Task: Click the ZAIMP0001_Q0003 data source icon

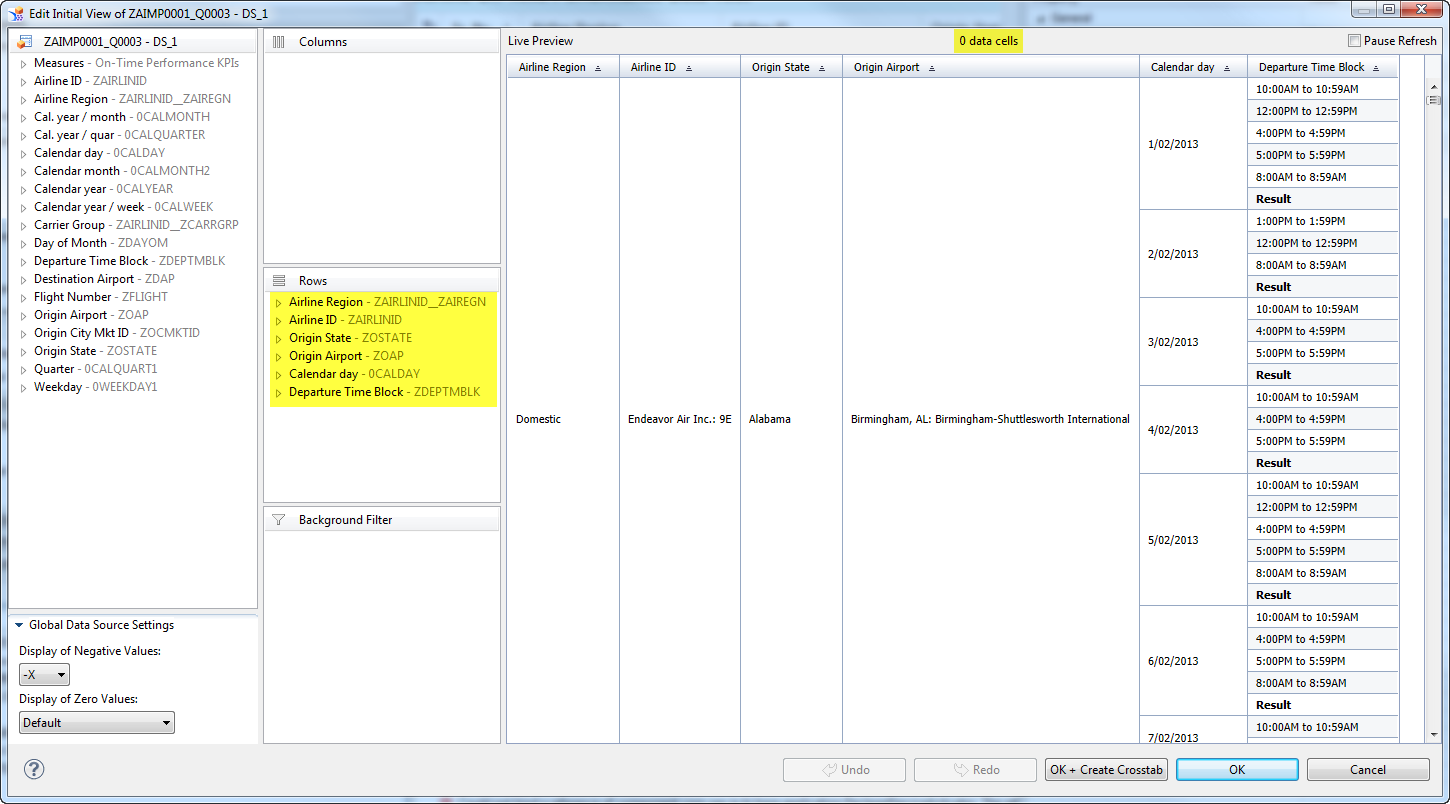Action: coord(25,42)
